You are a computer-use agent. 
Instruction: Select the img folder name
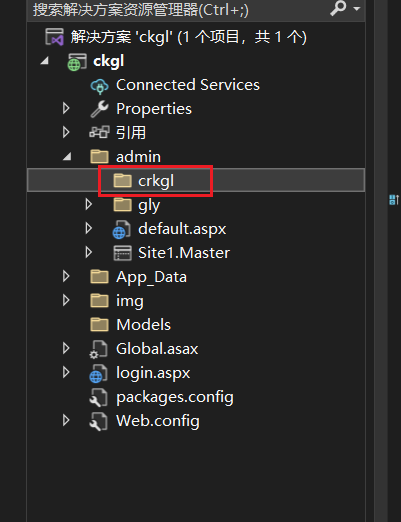[x=130, y=301]
